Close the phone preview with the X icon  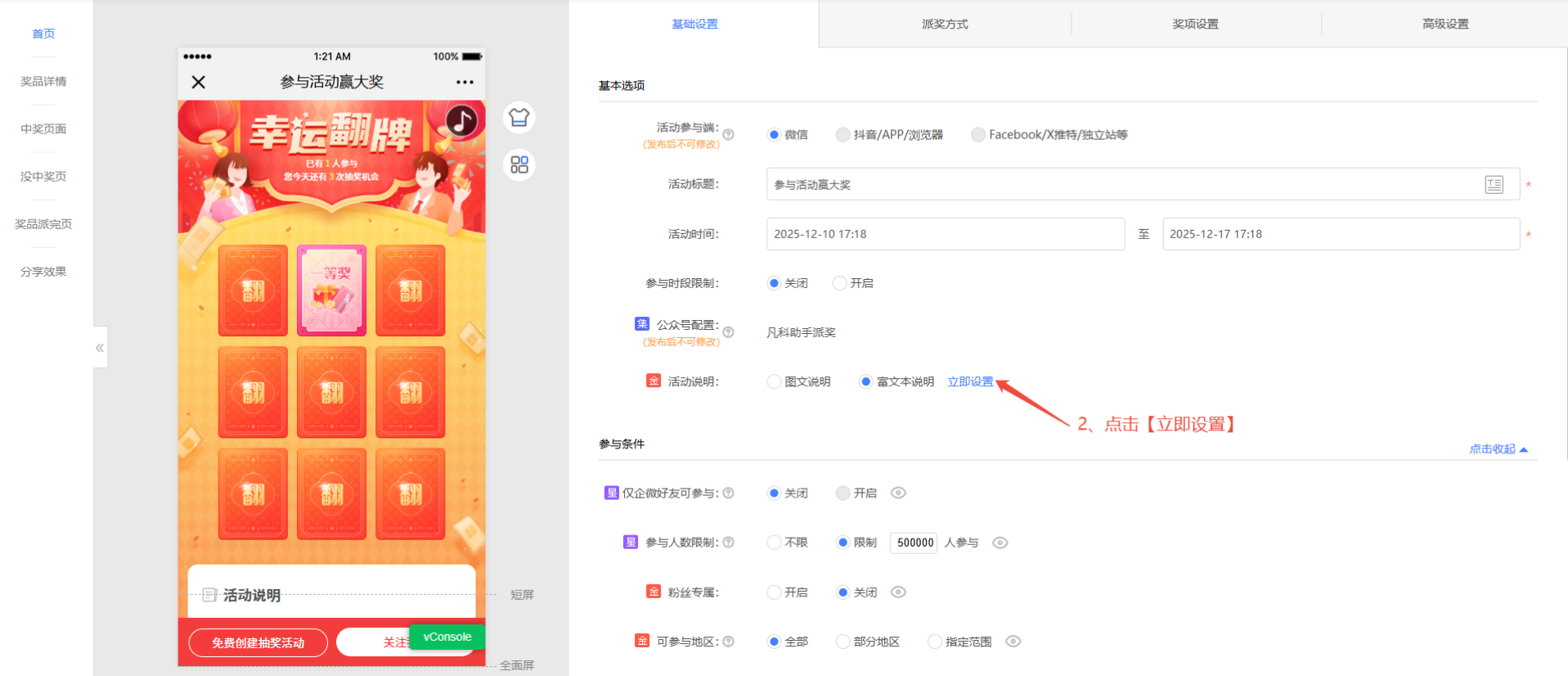(x=198, y=82)
